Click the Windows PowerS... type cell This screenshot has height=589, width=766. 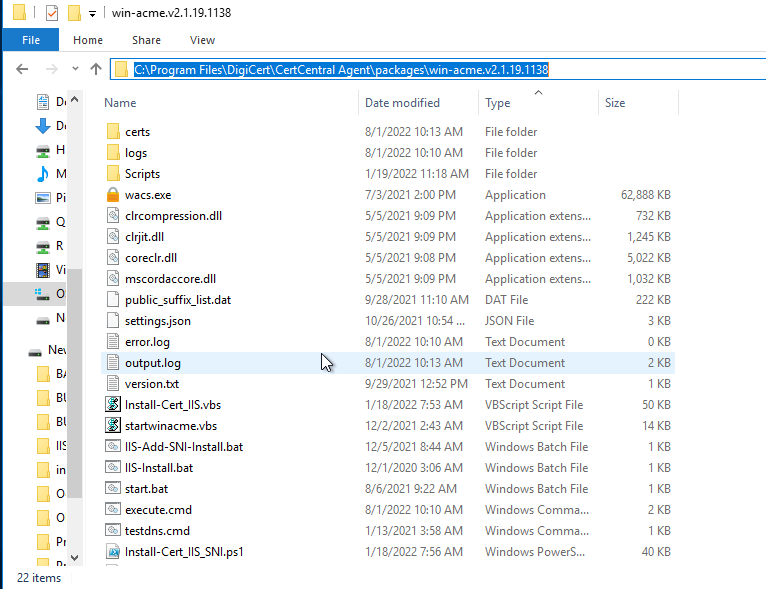pos(535,552)
